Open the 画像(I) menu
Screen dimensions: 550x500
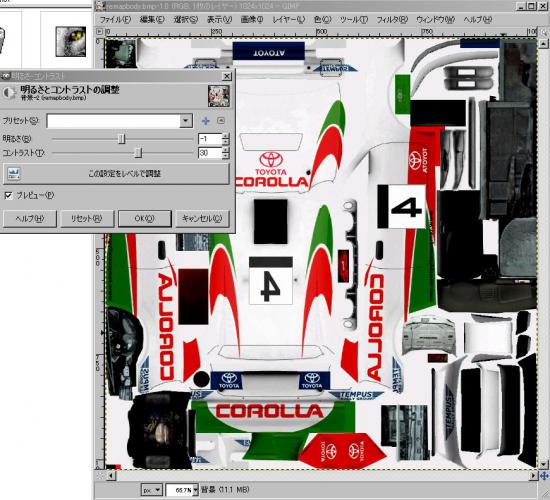coord(252,20)
